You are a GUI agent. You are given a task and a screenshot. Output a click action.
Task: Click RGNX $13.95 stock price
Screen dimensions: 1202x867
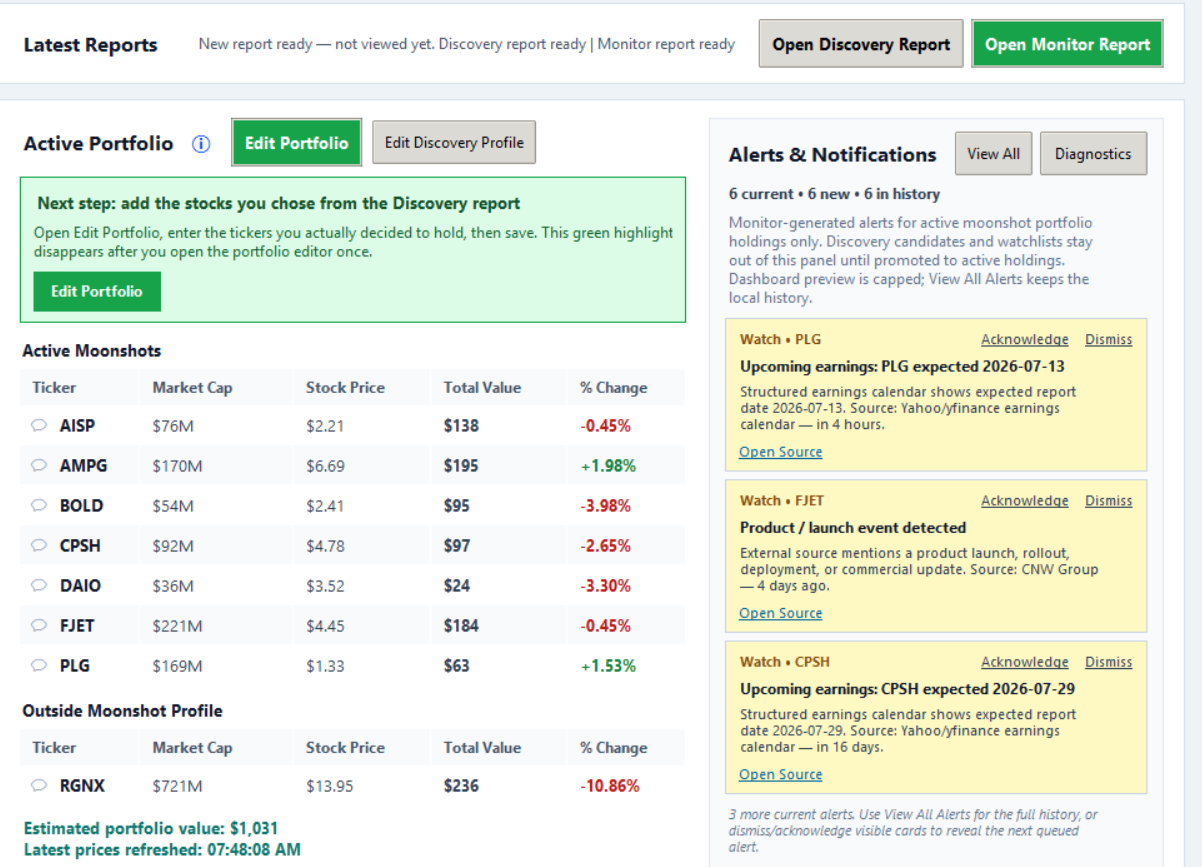tap(330, 786)
